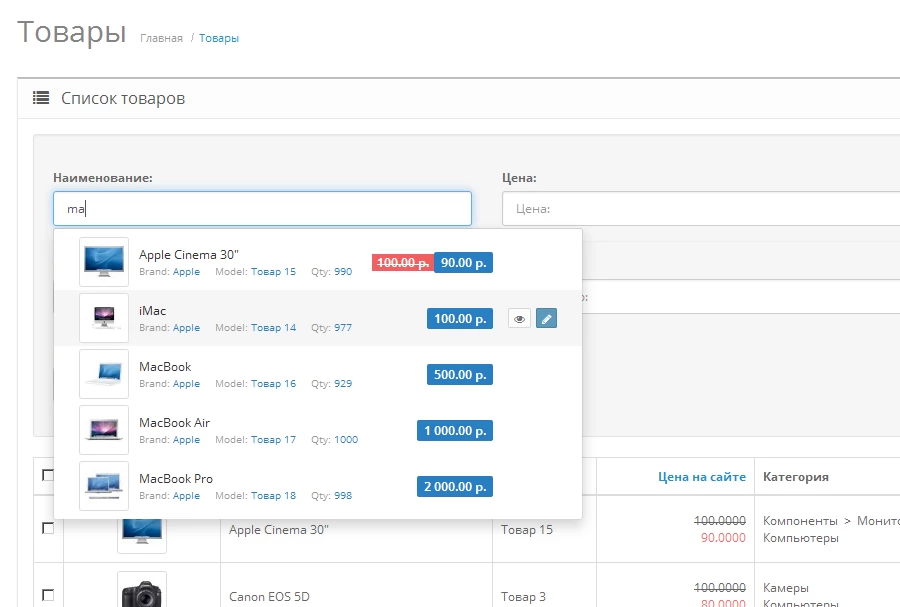900x607 pixels.
Task: Open Товары breadcrumb link
Action: click(x=219, y=38)
